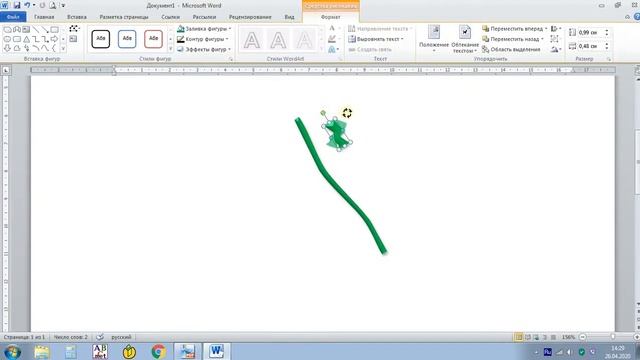Expand the shapes gallery more arrow
The width and height of the screenshot is (640, 360).
pyautogui.click(x=63, y=49)
